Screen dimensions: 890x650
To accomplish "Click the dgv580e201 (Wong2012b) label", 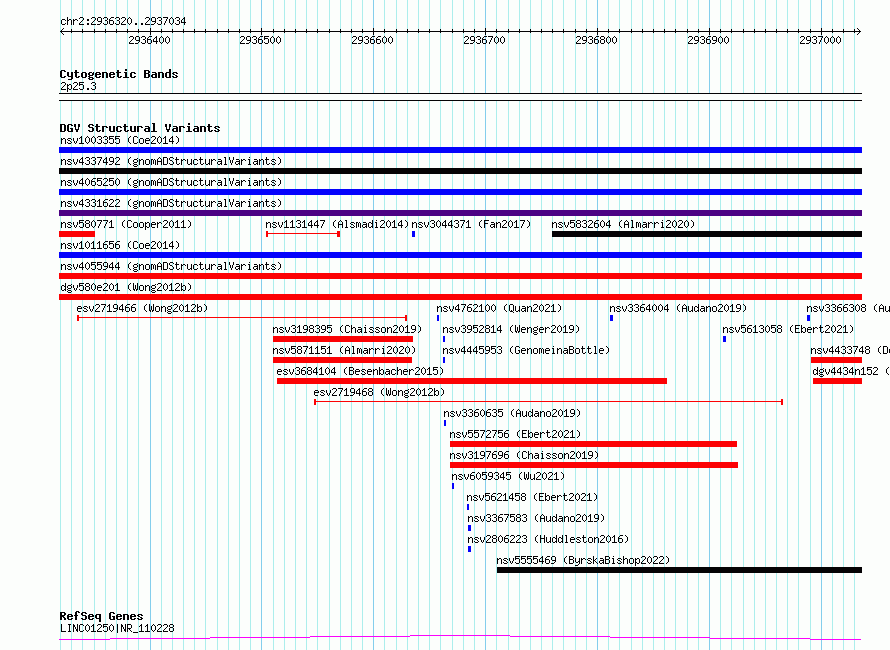I will [126, 287].
